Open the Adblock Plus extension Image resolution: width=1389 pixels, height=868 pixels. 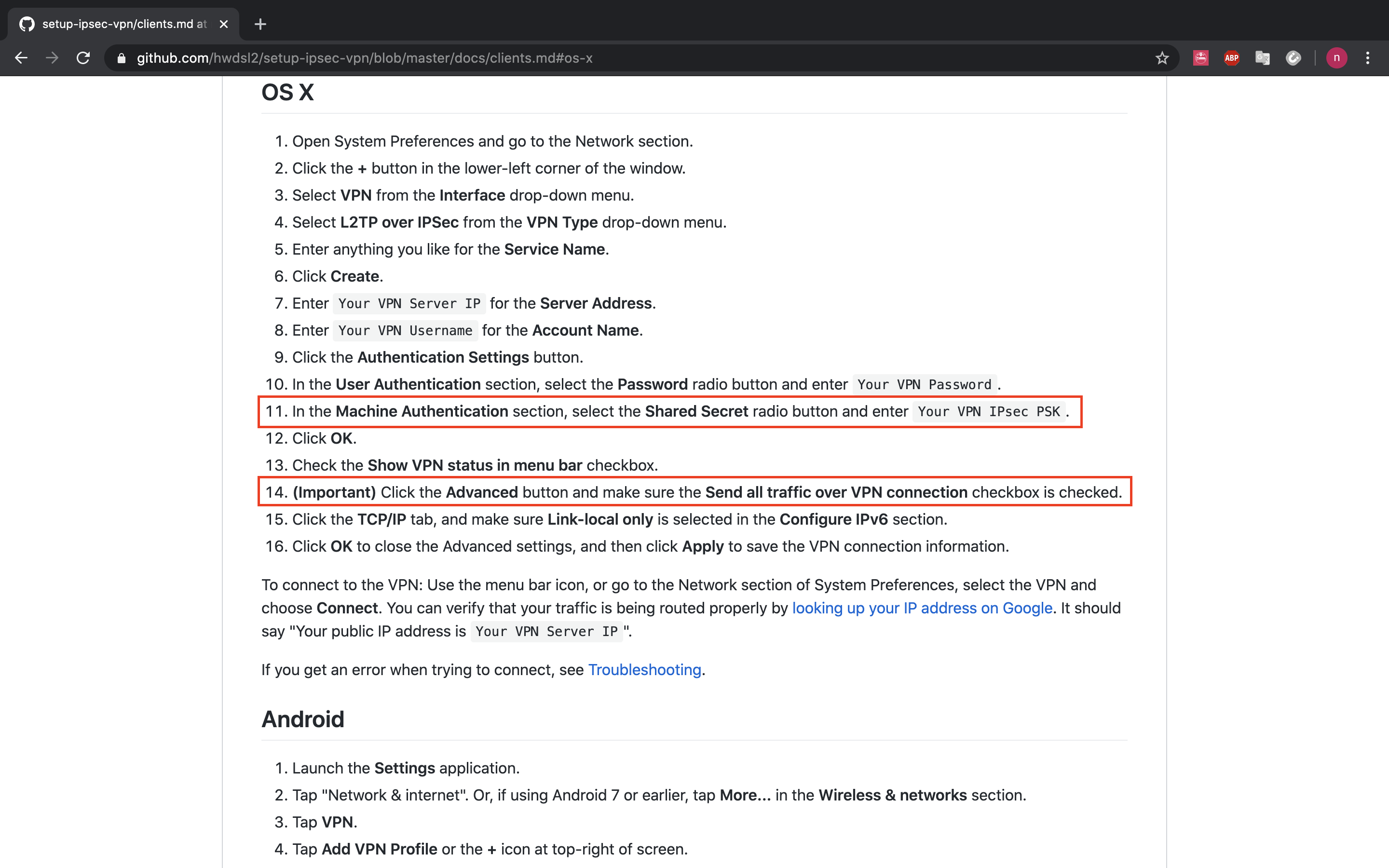point(1231,58)
